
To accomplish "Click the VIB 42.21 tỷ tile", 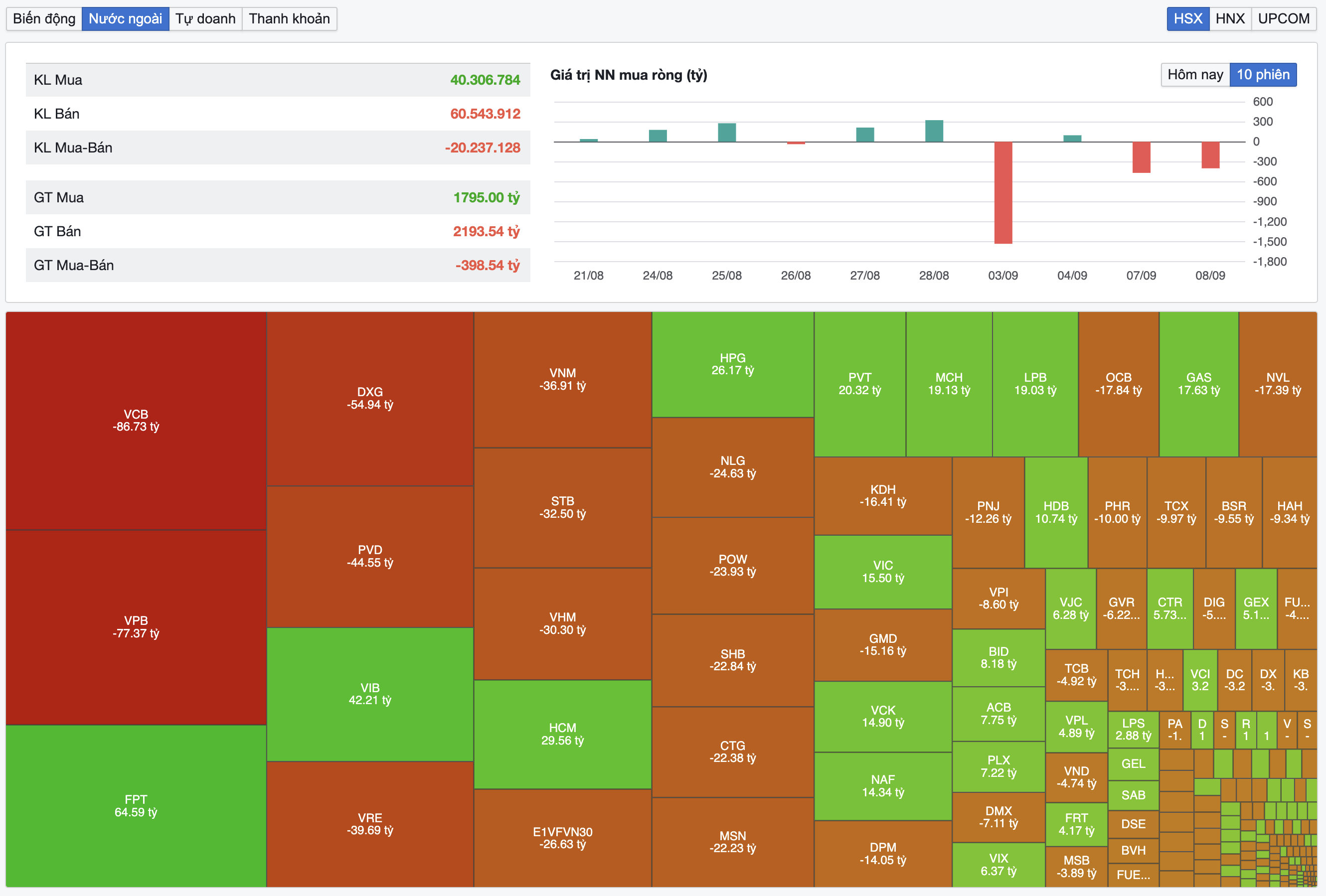I will 370,694.
